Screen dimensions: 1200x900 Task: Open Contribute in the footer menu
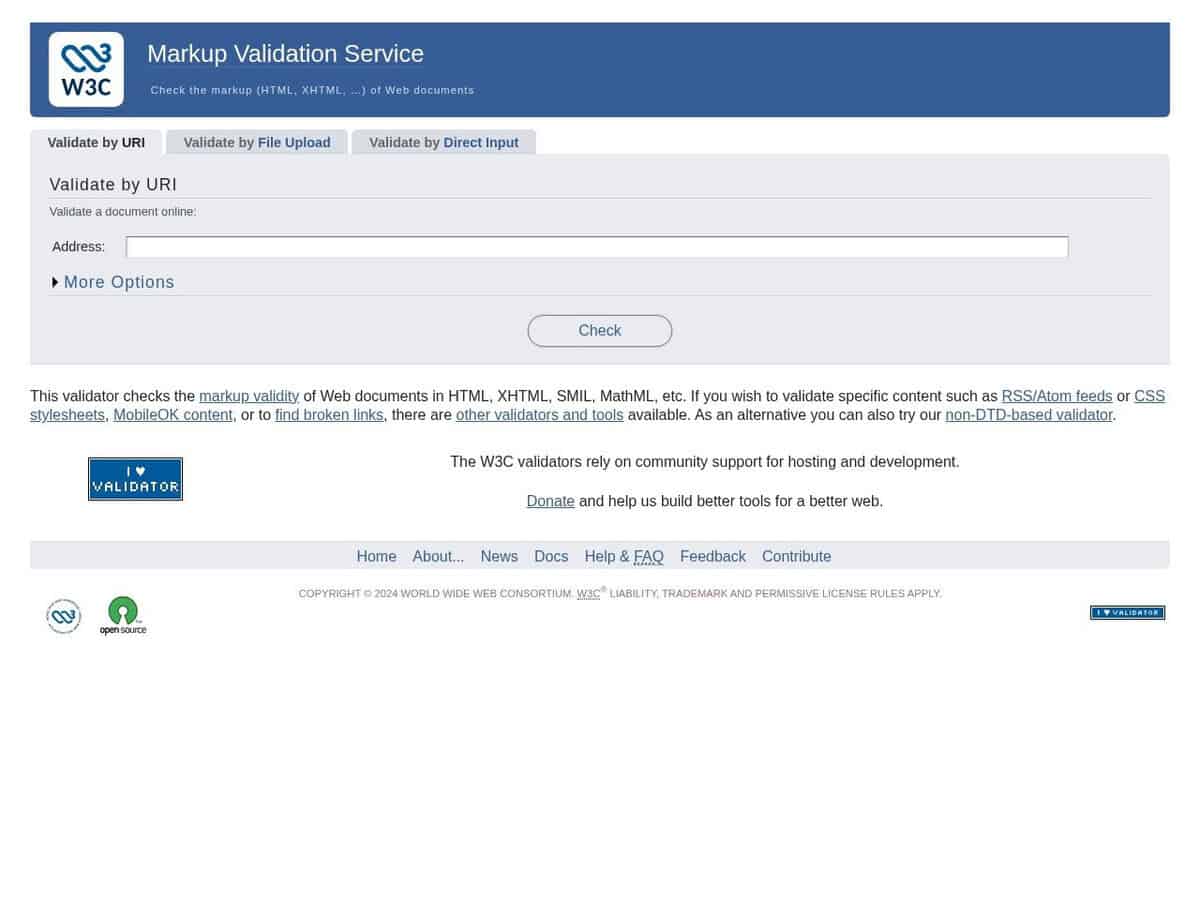[797, 556]
